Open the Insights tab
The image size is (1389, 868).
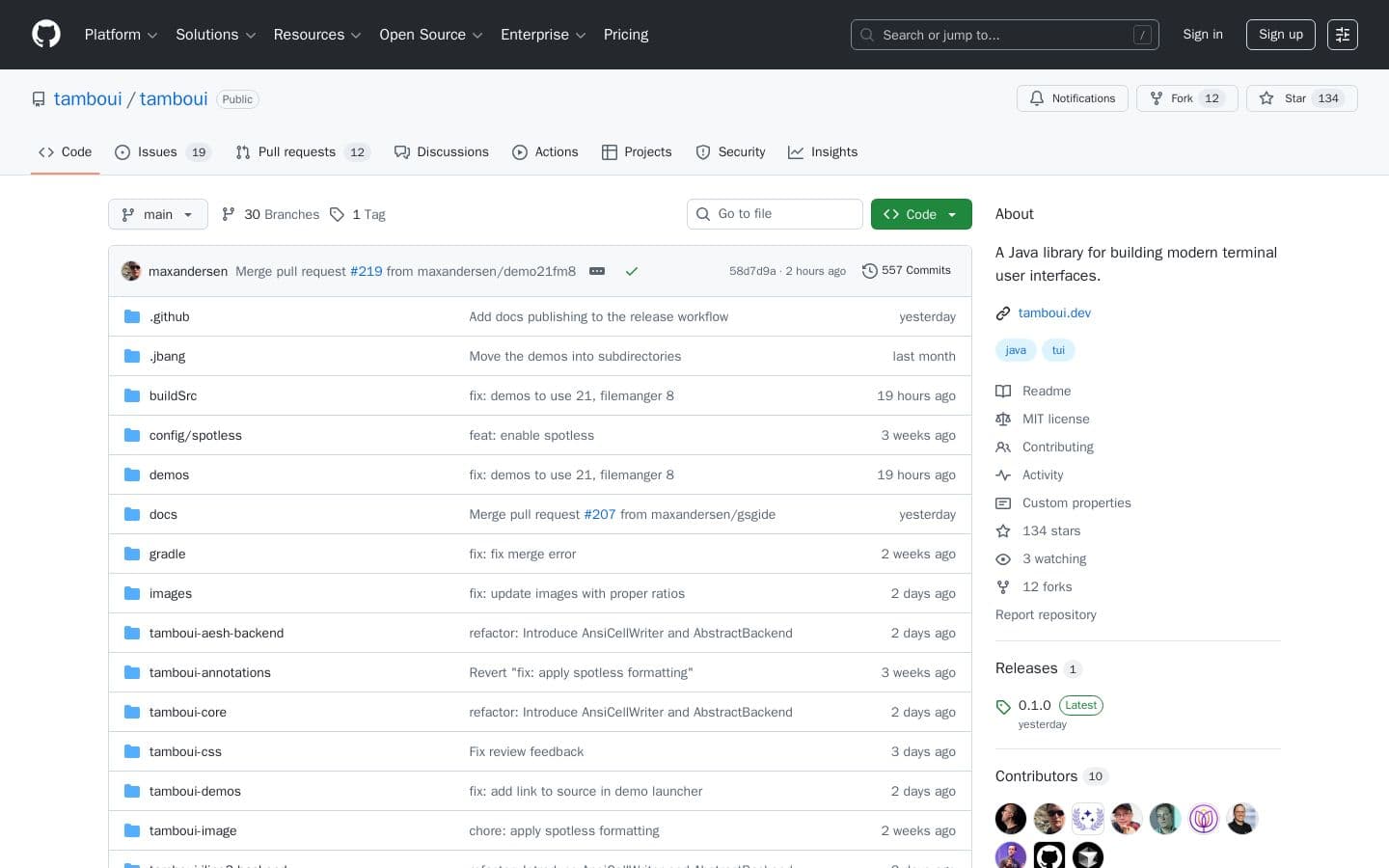(x=823, y=152)
